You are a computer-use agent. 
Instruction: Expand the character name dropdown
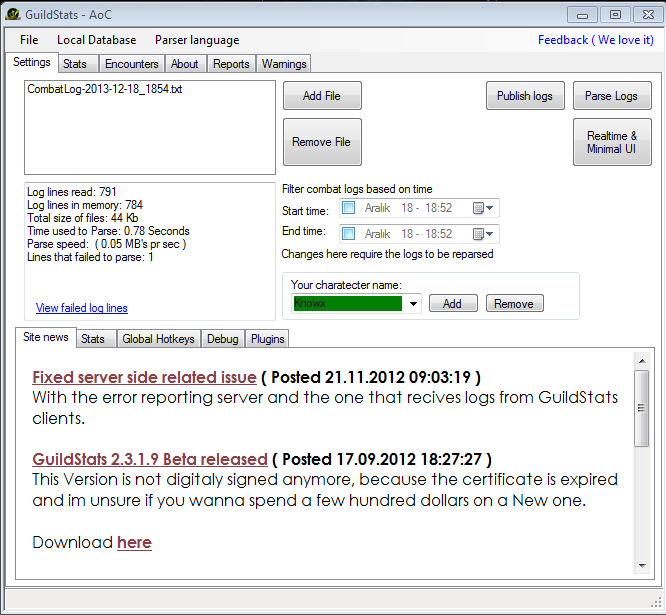pos(414,304)
